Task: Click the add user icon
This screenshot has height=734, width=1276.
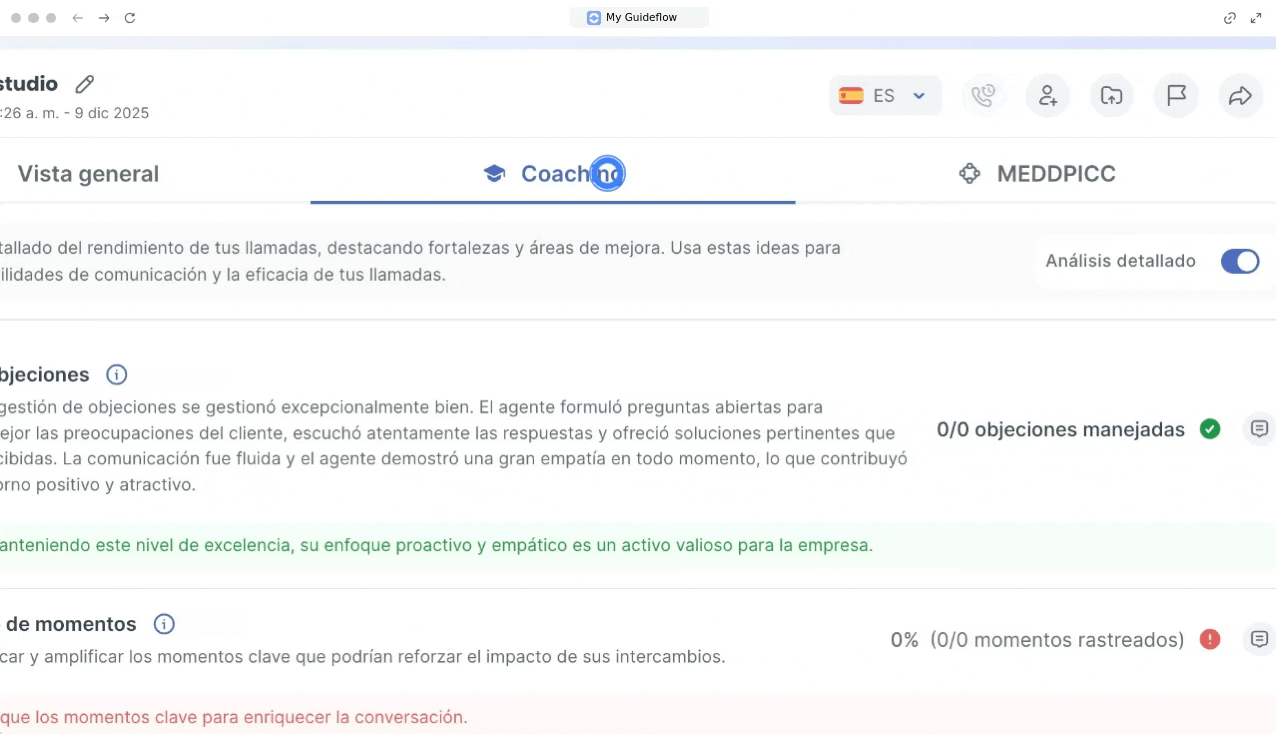Action: click(x=1047, y=96)
